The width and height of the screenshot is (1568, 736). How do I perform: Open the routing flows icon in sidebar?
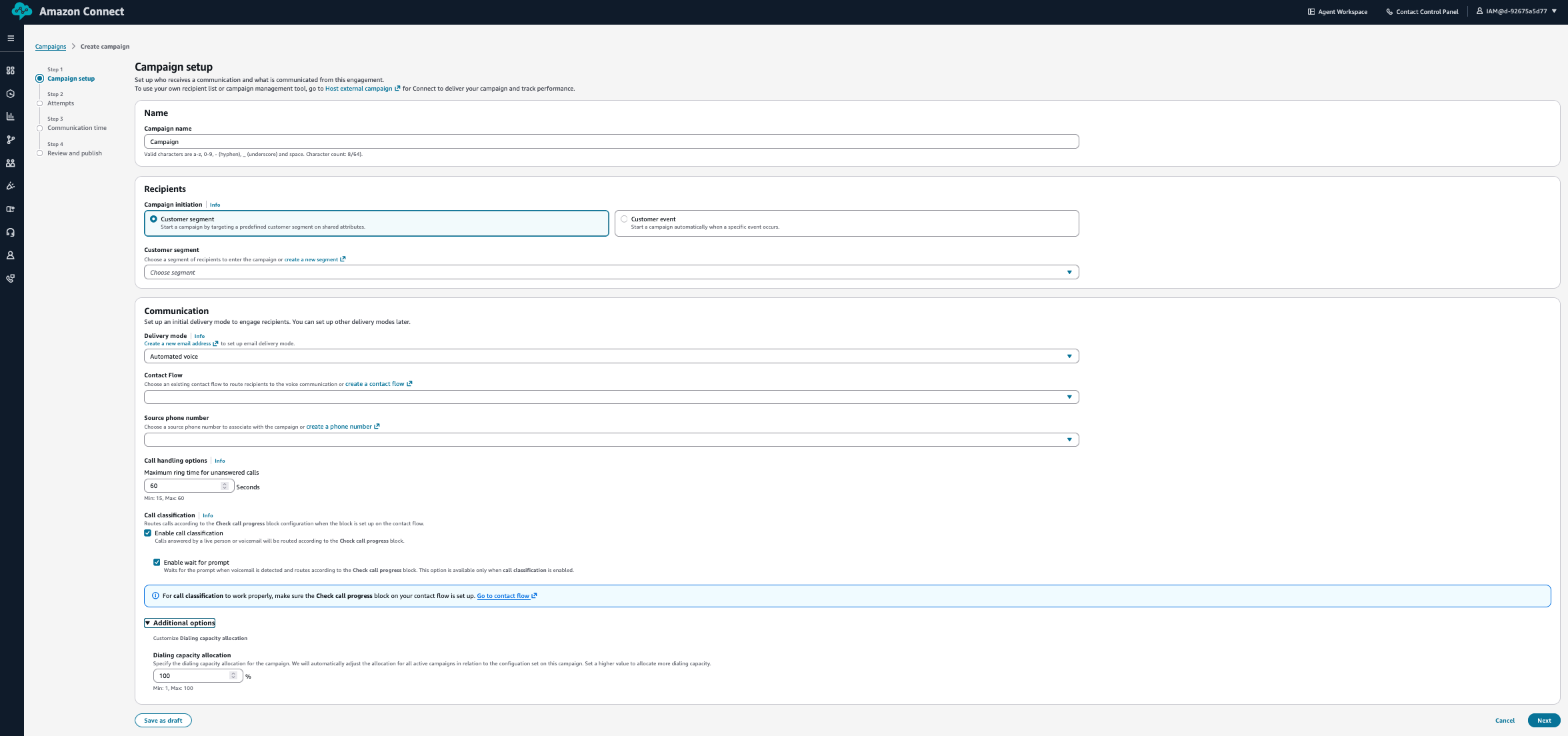click(11, 139)
